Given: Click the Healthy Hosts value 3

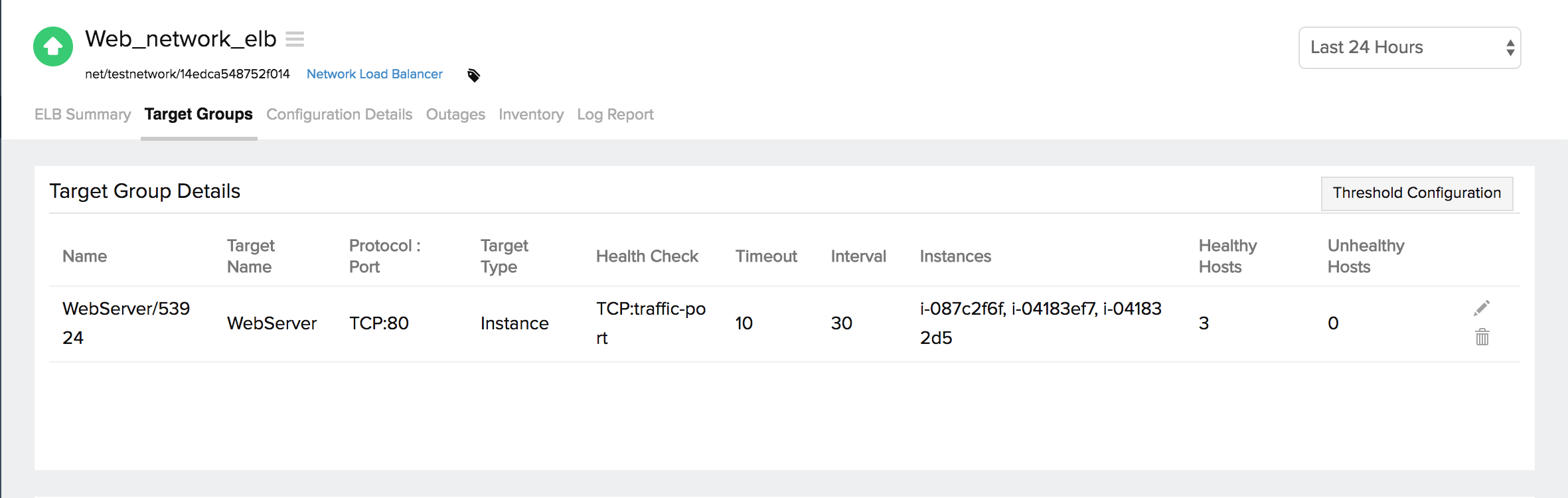Looking at the screenshot, I should tap(1204, 323).
